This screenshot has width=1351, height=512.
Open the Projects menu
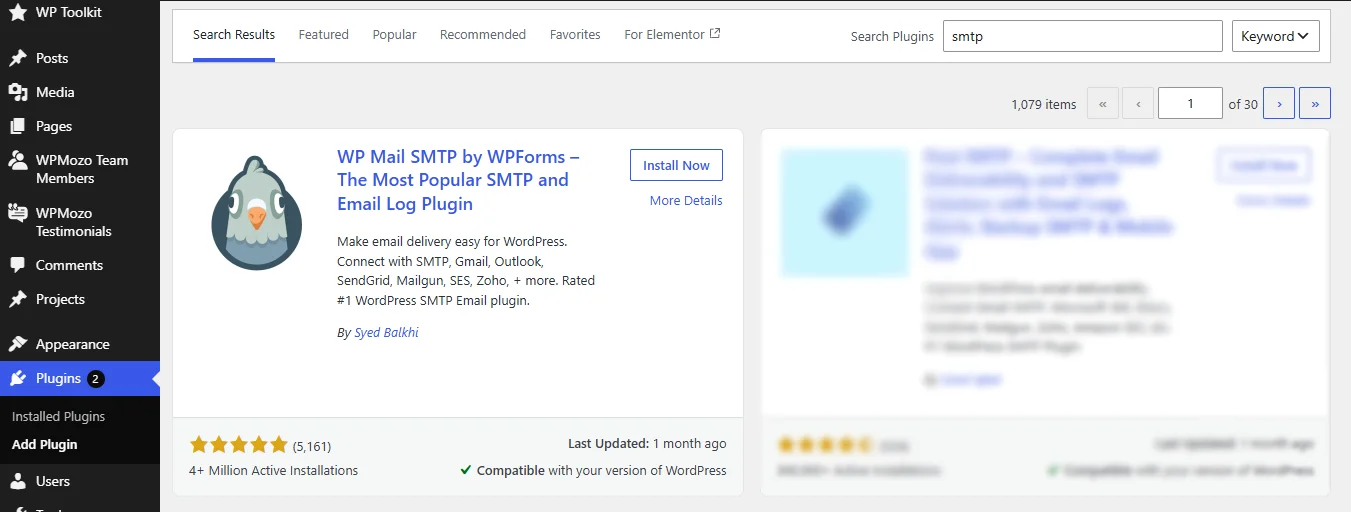pyautogui.click(x=80, y=299)
